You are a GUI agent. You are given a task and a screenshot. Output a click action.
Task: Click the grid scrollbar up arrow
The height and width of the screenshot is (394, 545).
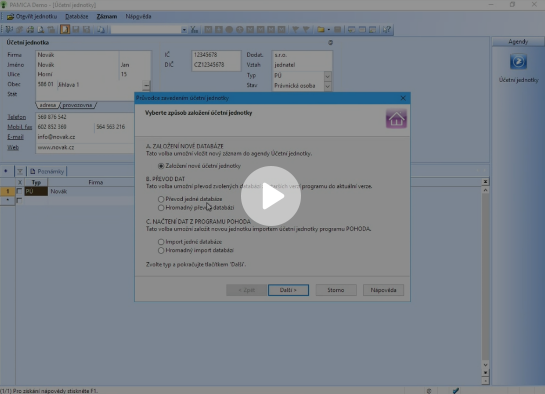coord(485,190)
